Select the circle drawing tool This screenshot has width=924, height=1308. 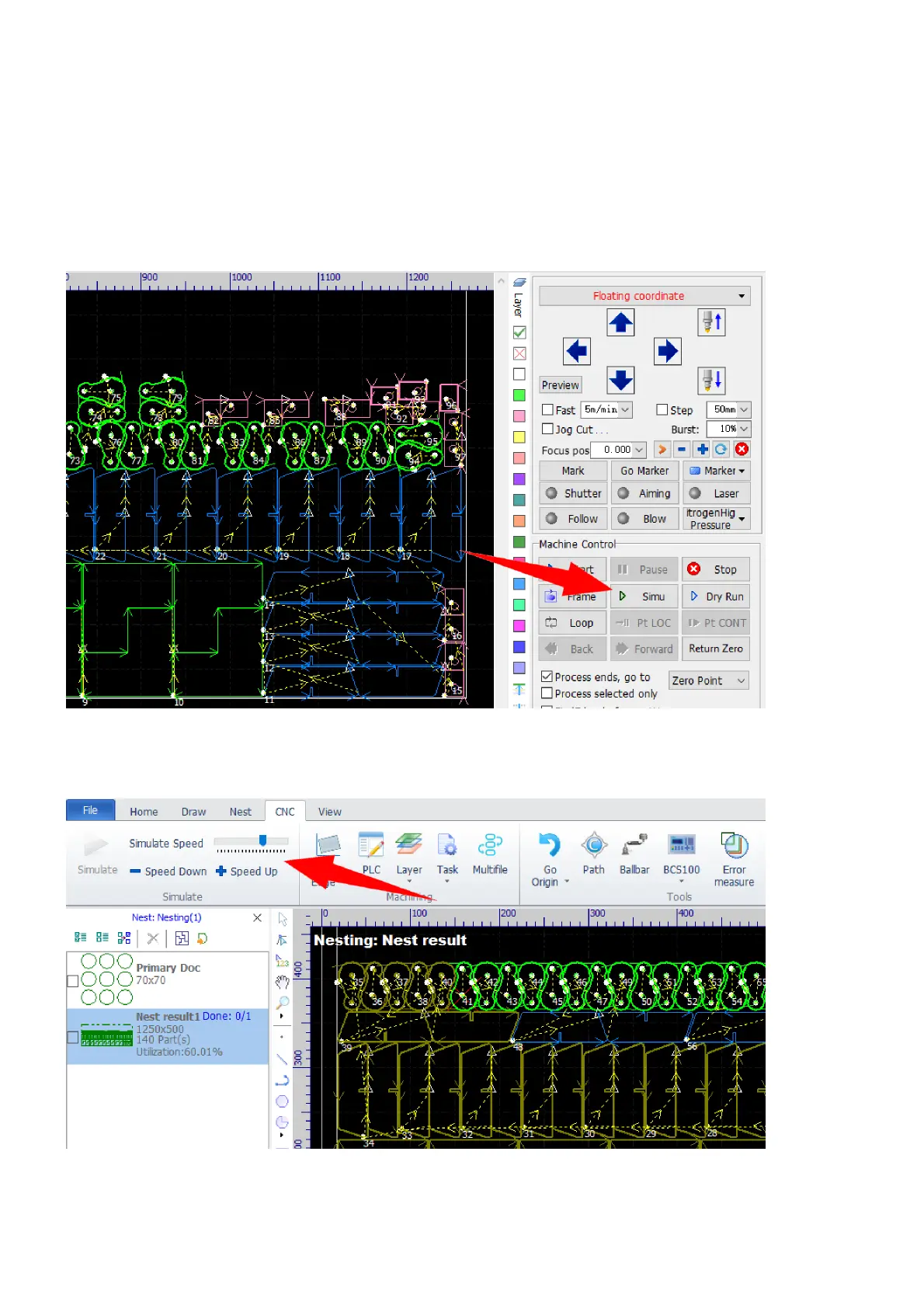pyautogui.click(x=282, y=1101)
